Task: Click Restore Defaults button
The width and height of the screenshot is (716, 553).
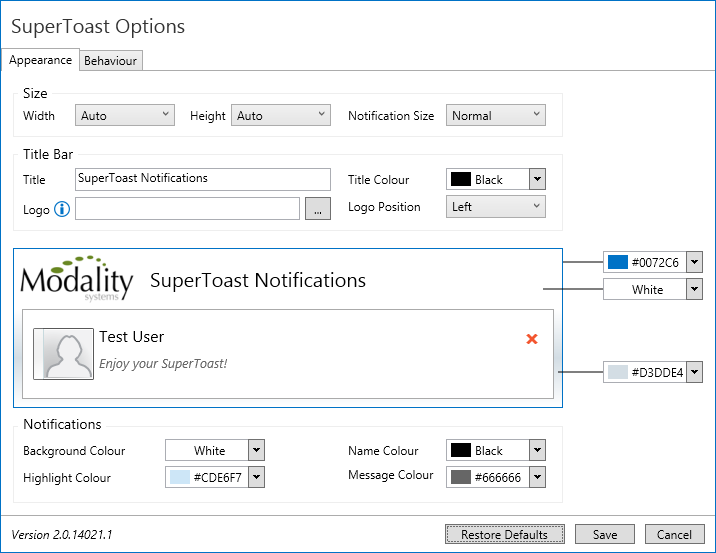Action: 505,534
